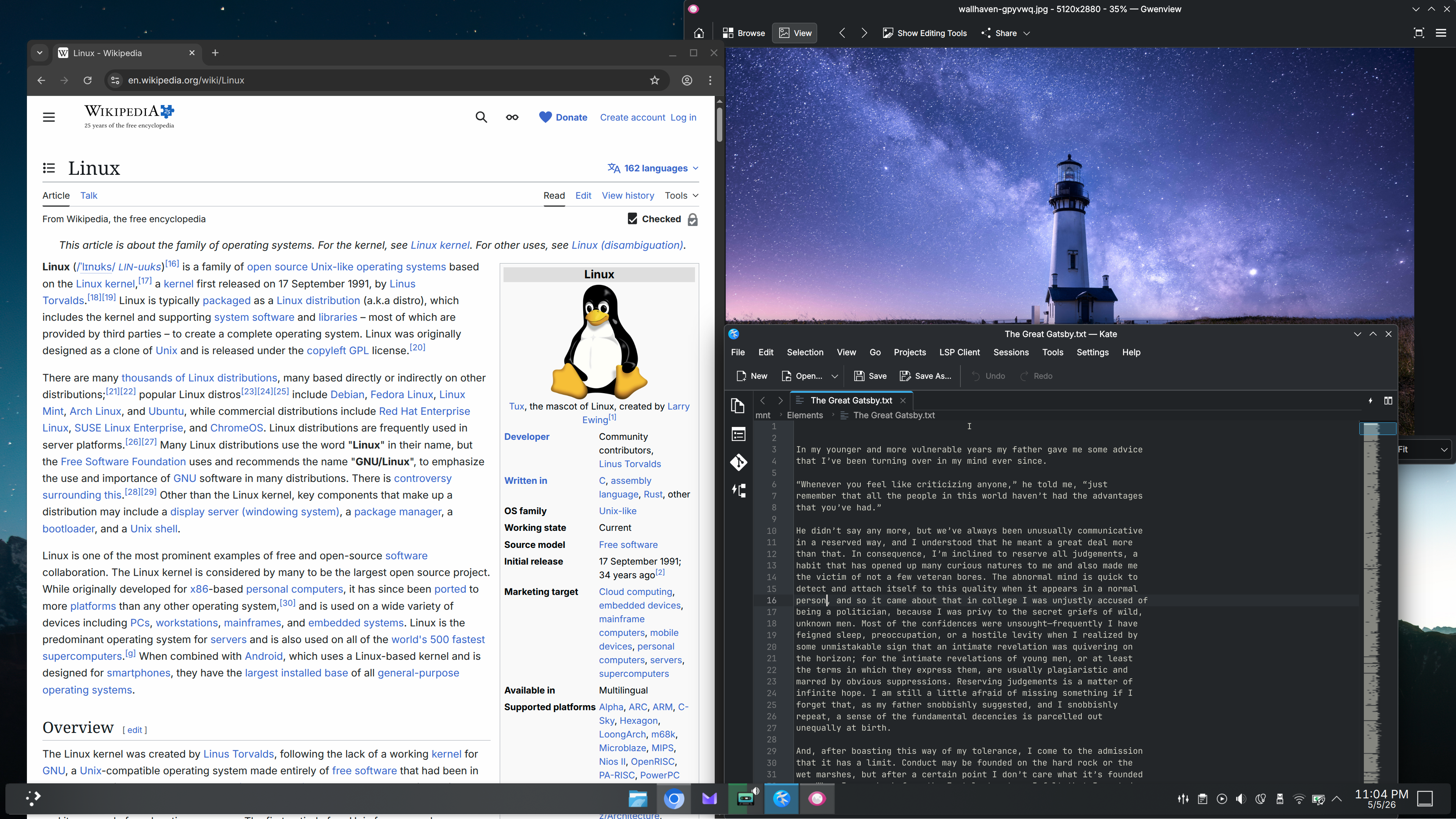This screenshot has height=819, width=1456.
Task: Toggle split view in Kate
Action: tap(1388, 401)
